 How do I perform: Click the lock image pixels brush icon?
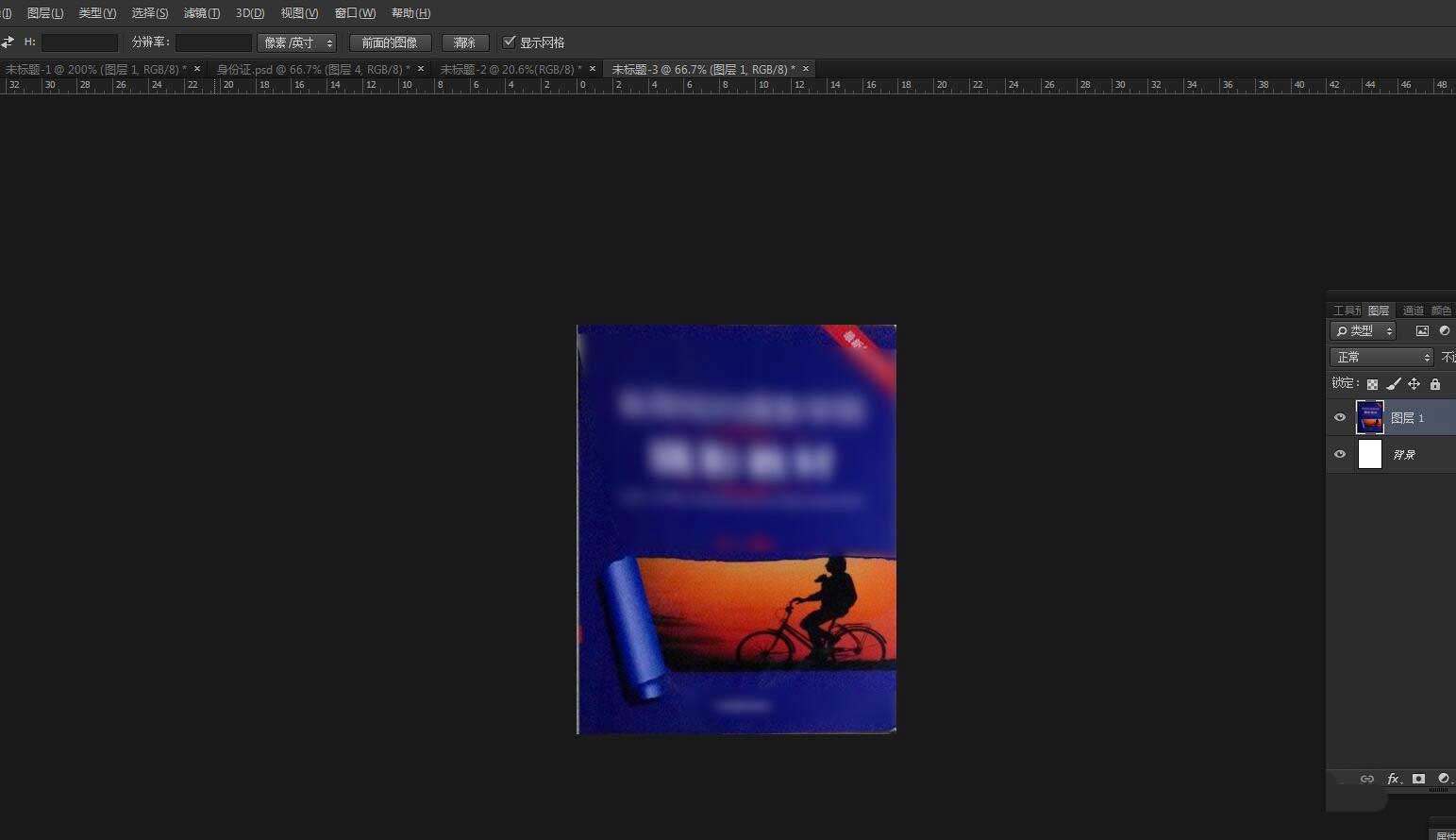click(1393, 384)
